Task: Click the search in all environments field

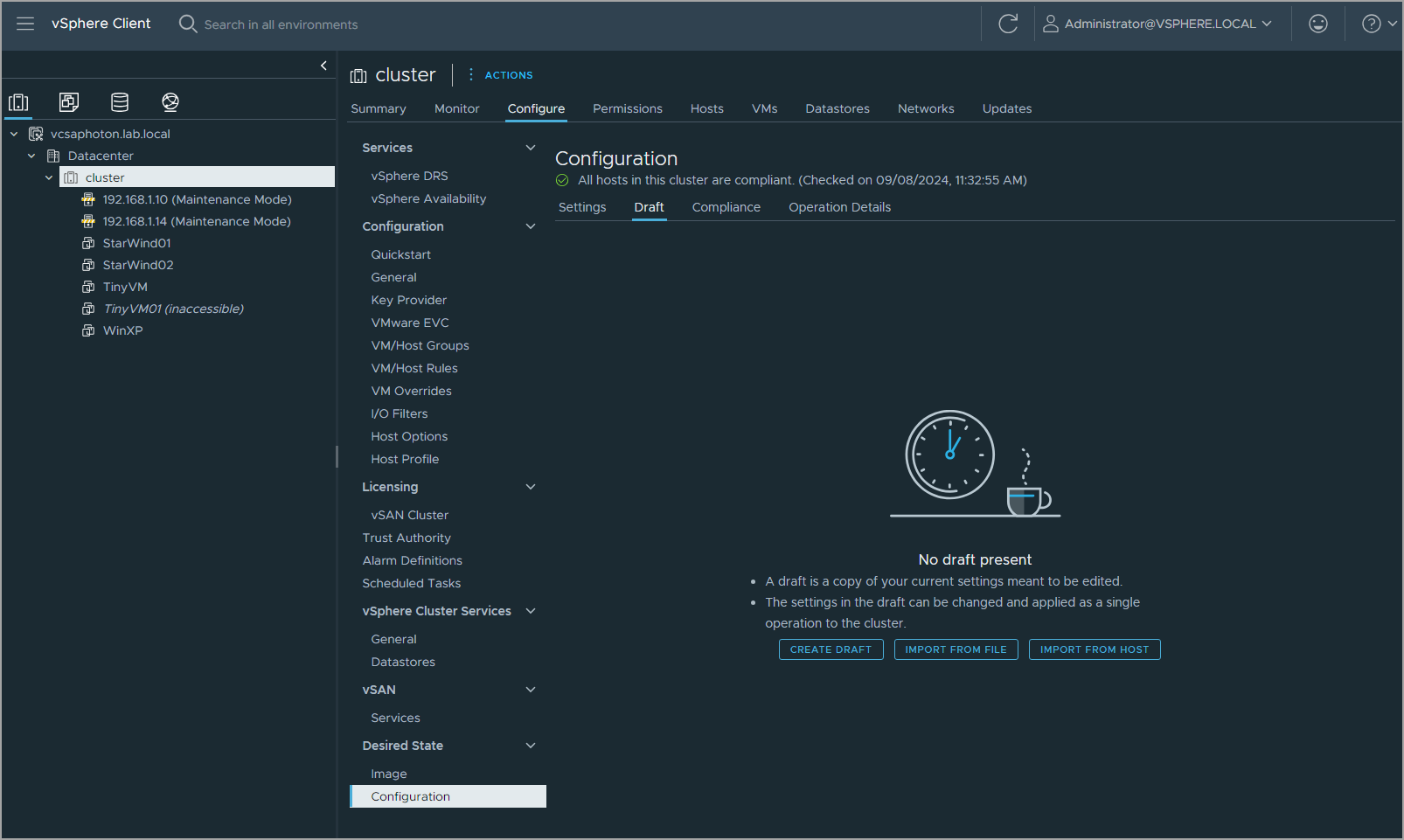Action: click(x=281, y=24)
